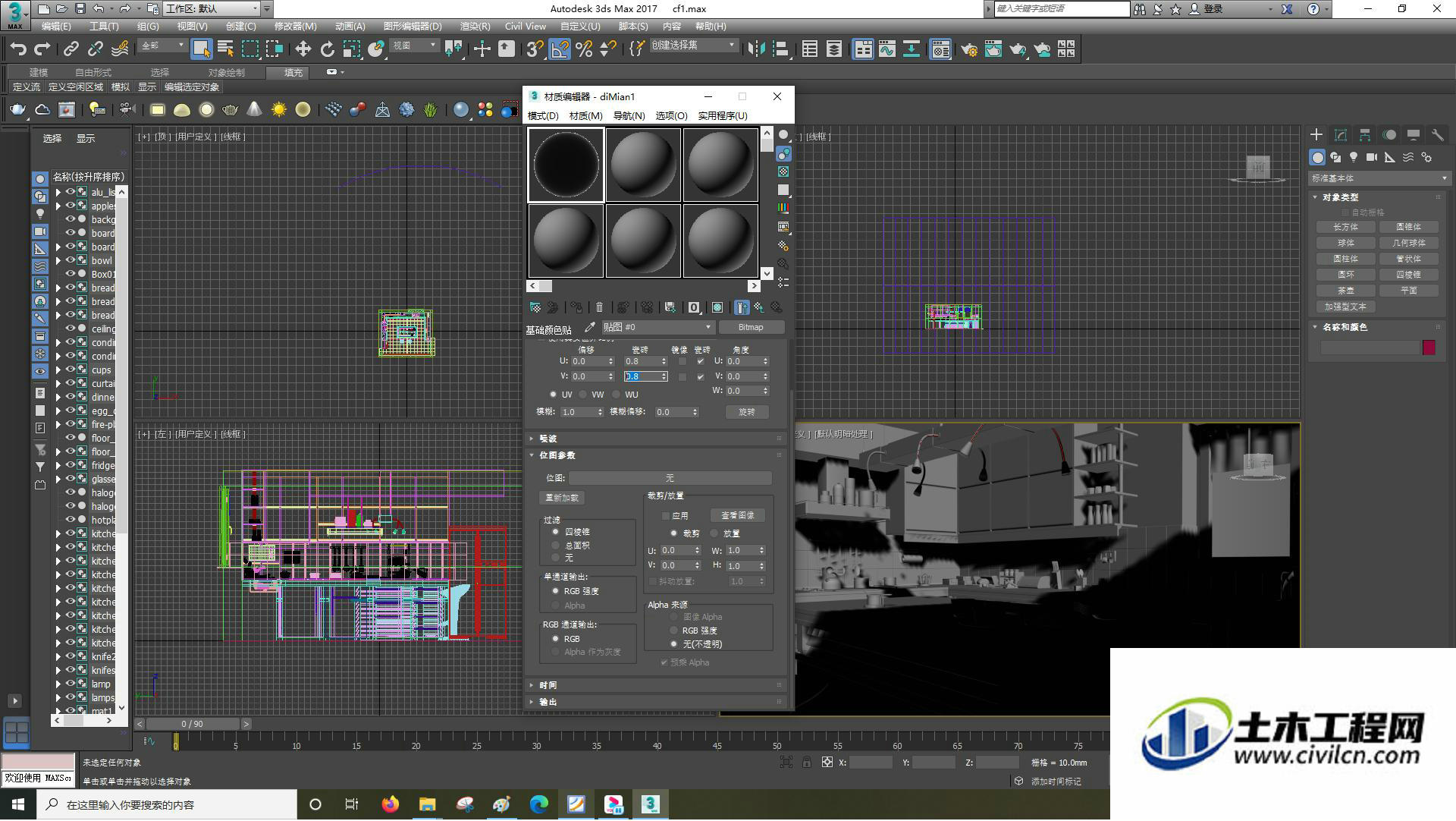Open the Modes (模式) menu in material editor
The height and width of the screenshot is (821, 1456).
click(543, 116)
